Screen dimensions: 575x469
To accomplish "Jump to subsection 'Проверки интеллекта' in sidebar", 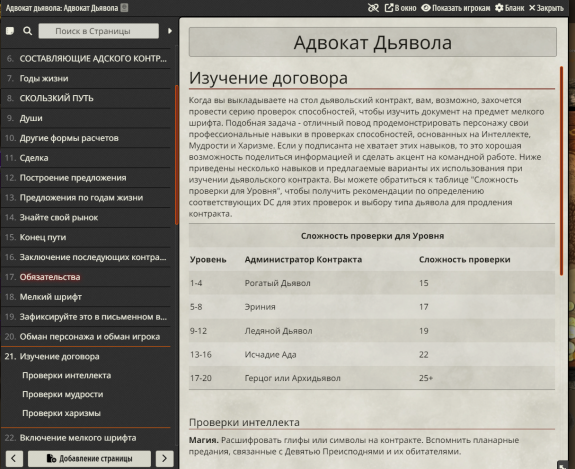I will point(66,375).
